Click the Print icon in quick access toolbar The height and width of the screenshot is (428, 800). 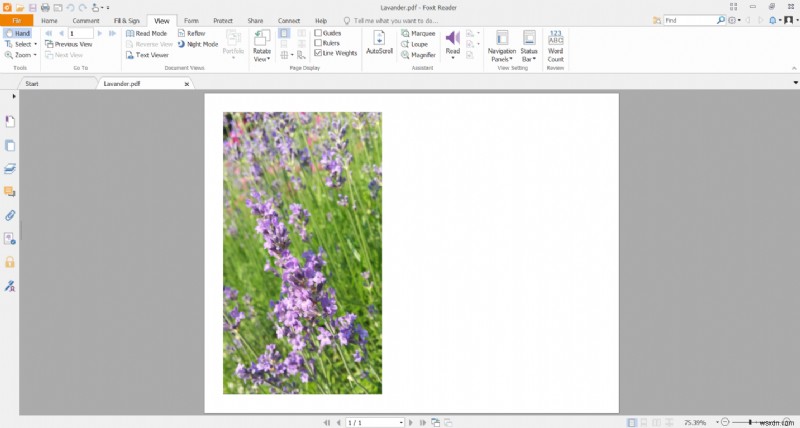[x=45, y=8]
